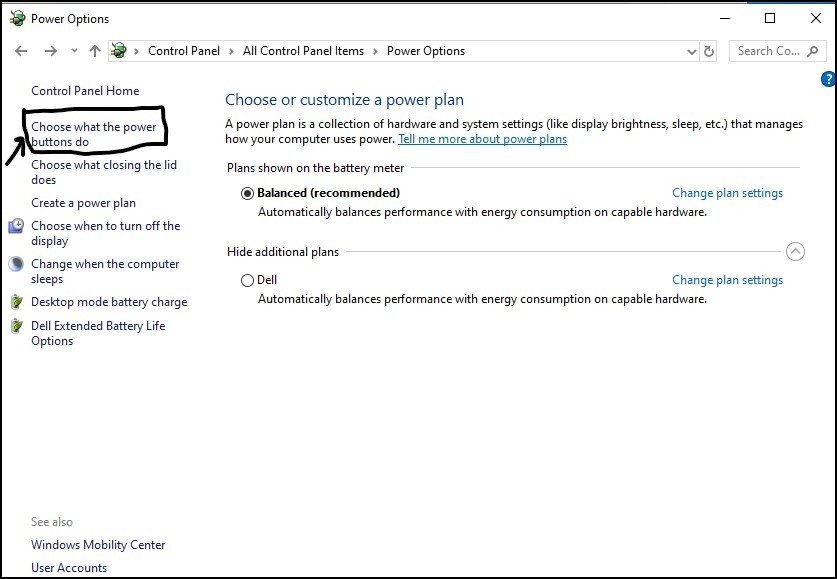Refresh the Power Options page
Screen dimensions: 837x579
709,52
